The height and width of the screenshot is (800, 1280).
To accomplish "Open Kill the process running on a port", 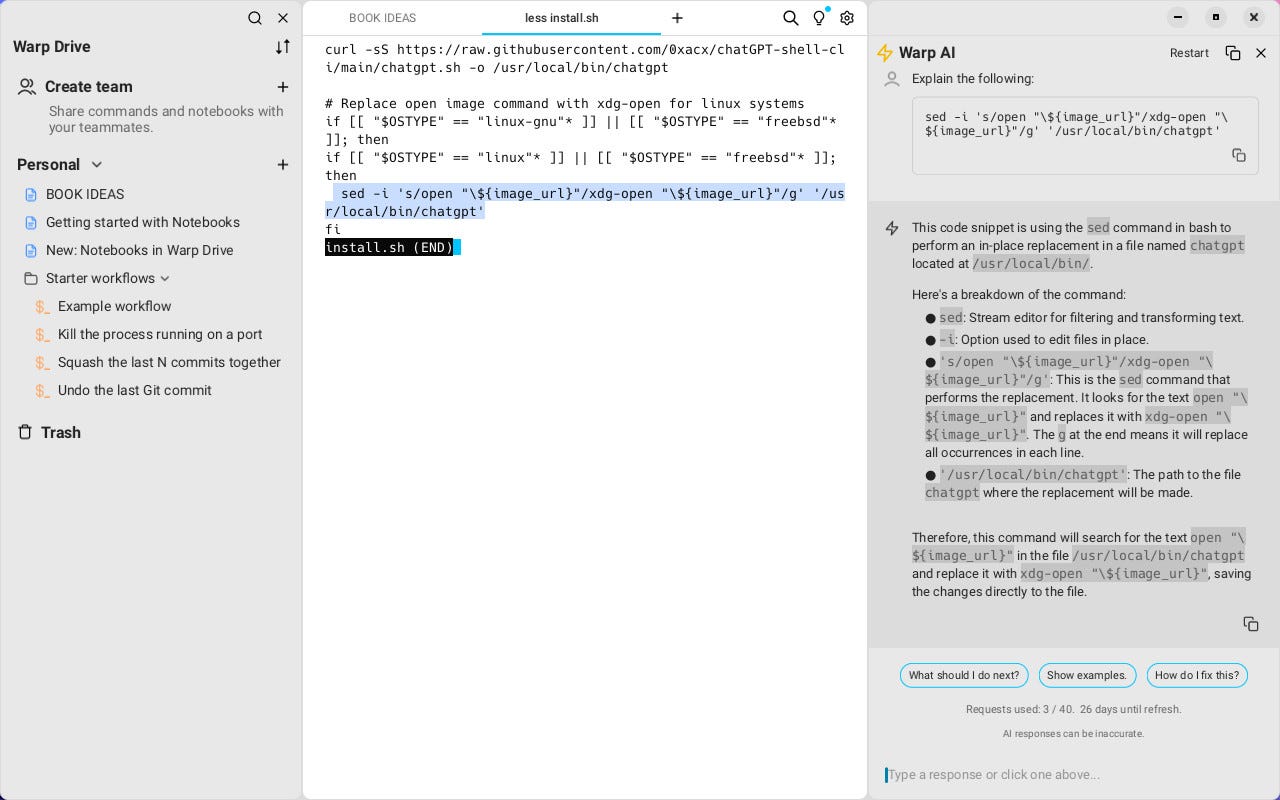I will click(160, 334).
